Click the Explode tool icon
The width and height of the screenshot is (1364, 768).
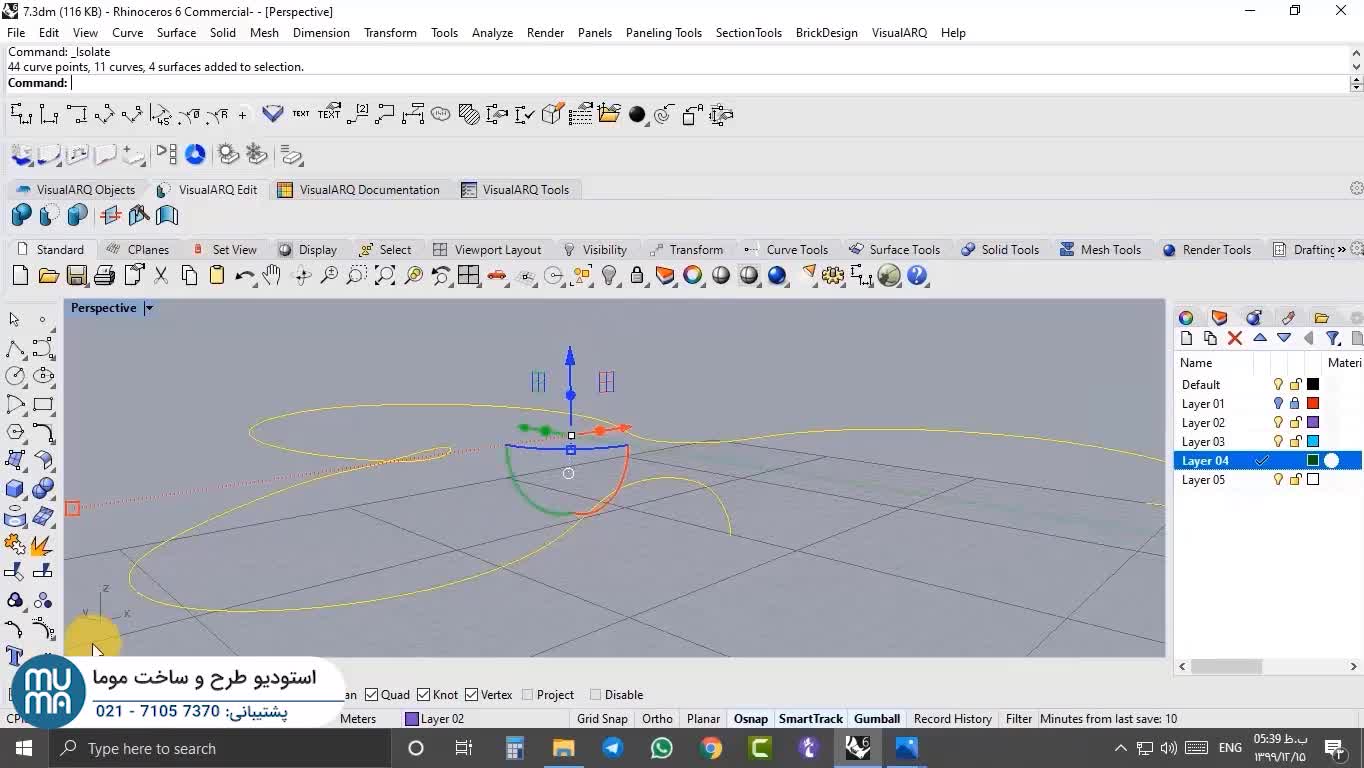point(42,545)
